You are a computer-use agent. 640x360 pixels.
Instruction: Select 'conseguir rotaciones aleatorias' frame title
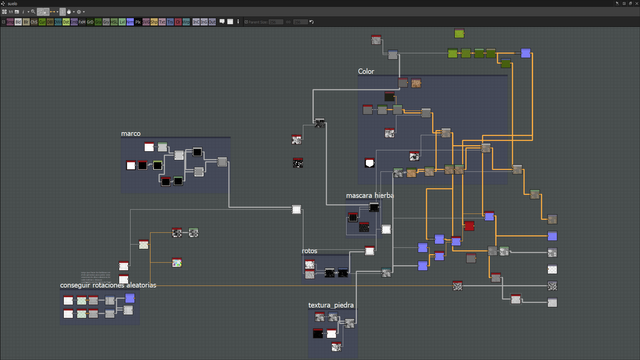pos(108,285)
